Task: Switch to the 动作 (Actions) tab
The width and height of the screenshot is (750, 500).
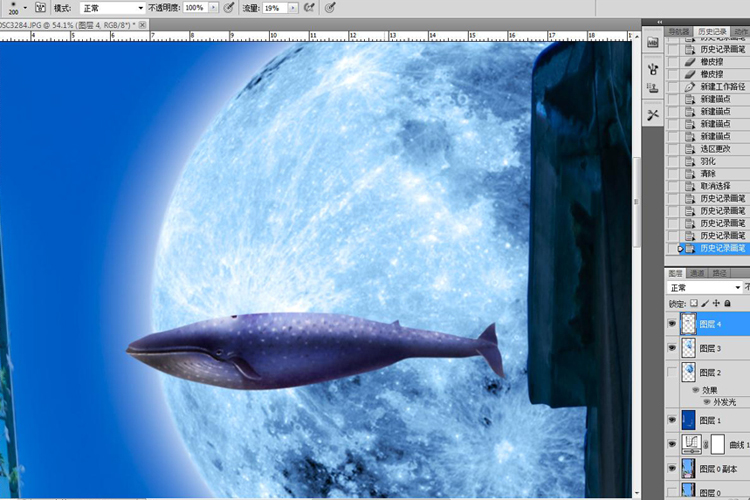Action: [740, 32]
